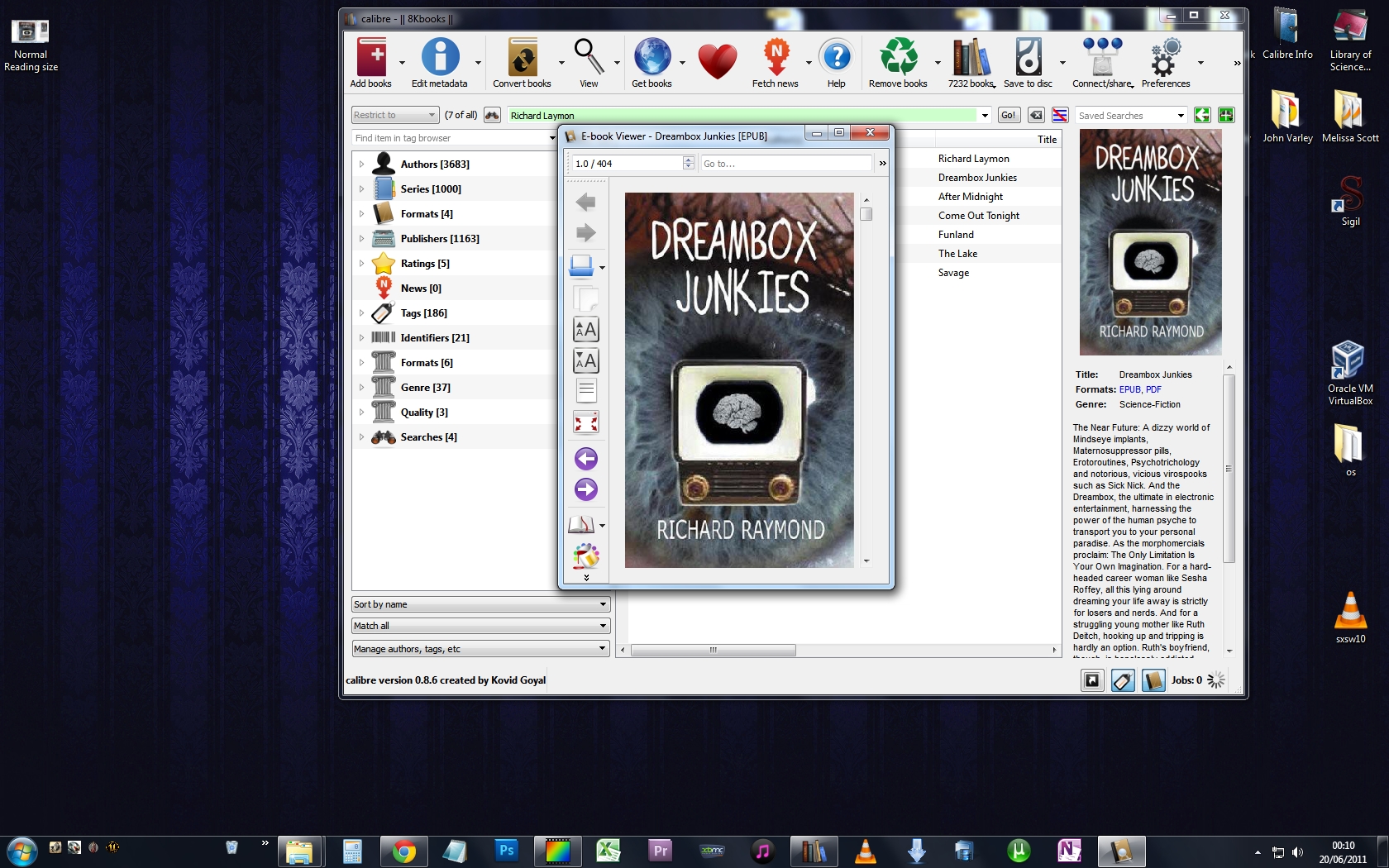Click the binoculars advanced search icon
This screenshot has height=868, width=1389.
[x=492, y=115]
